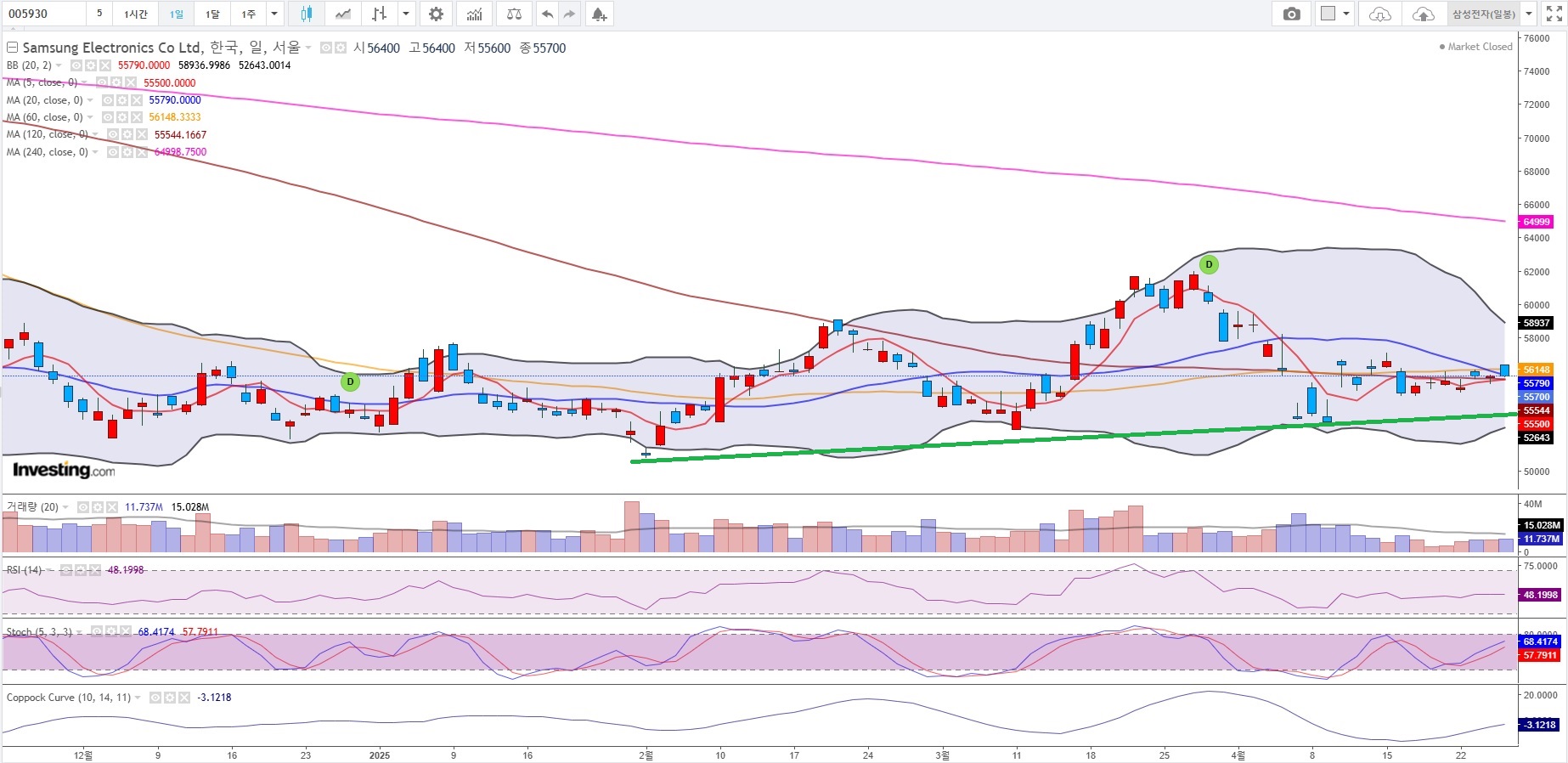The width and height of the screenshot is (1568, 763).
Task: Toggle visibility of MA (120, close, 0)
Action: (x=113, y=134)
